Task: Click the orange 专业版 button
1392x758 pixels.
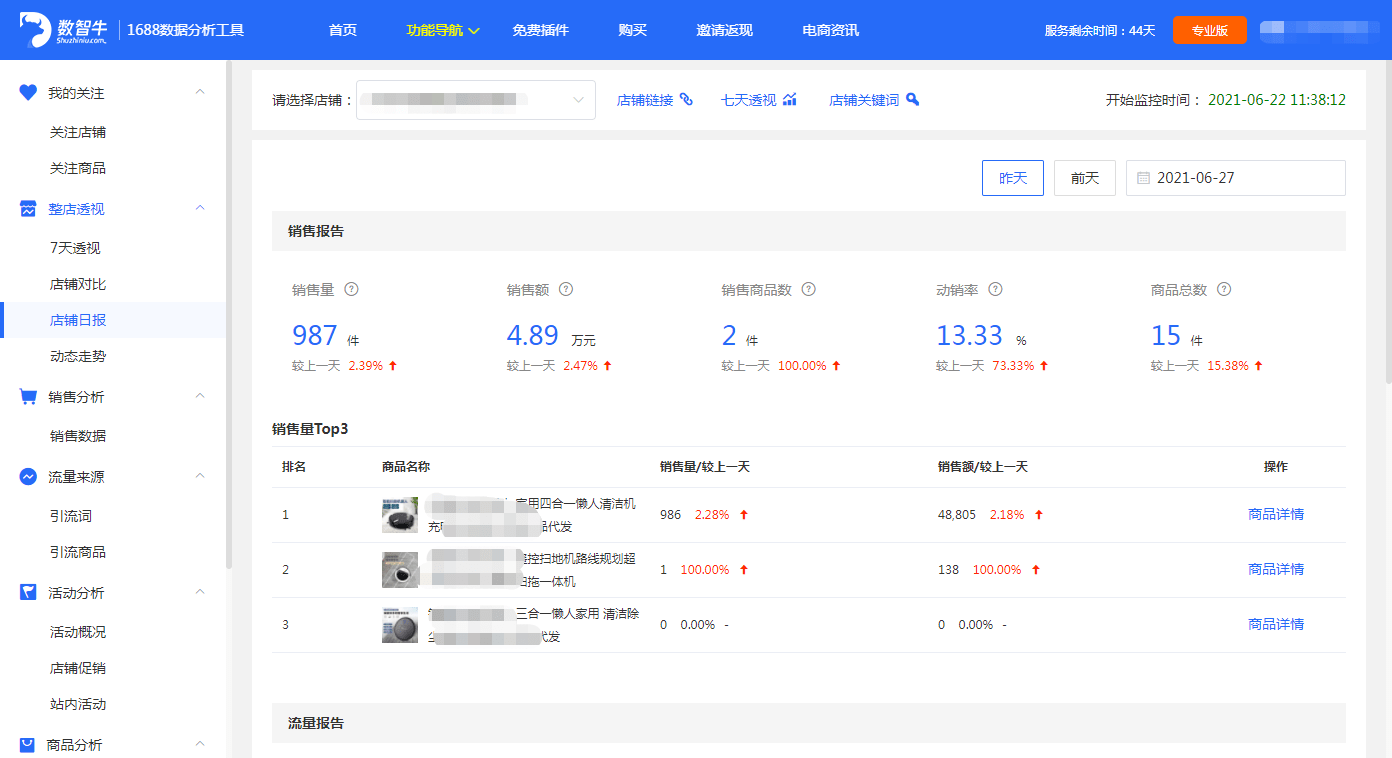Action: coord(1210,30)
